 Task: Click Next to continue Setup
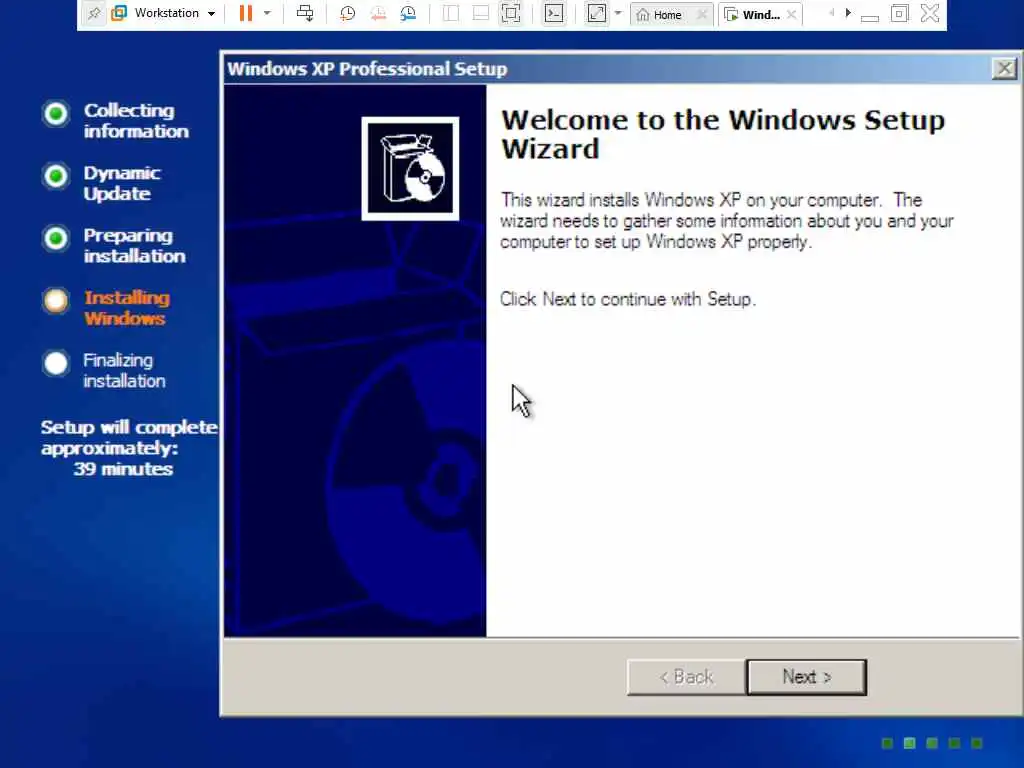[x=807, y=677]
